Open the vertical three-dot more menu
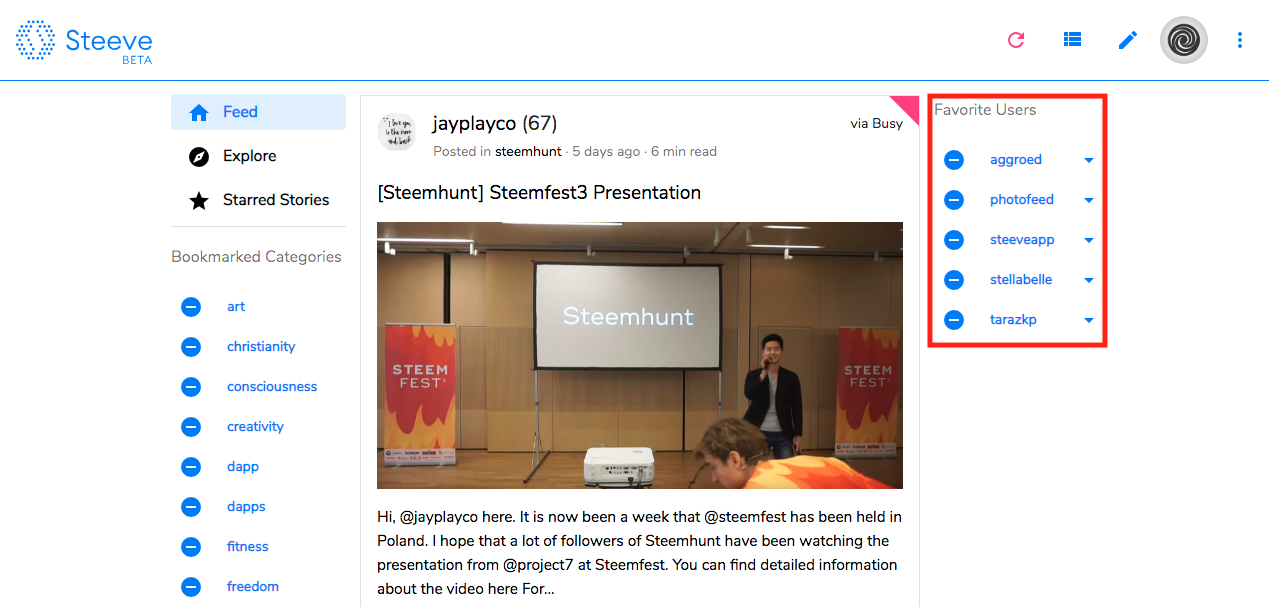This screenshot has width=1269, height=607. [x=1240, y=40]
